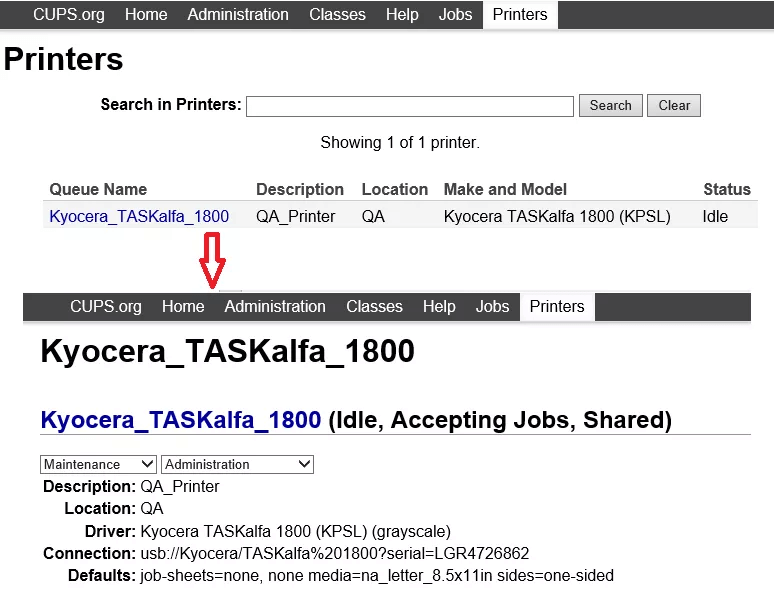774x597 pixels.
Task: Open bold Kyocera_TASKalfa_1800 heading link
Action: point(181,420)
